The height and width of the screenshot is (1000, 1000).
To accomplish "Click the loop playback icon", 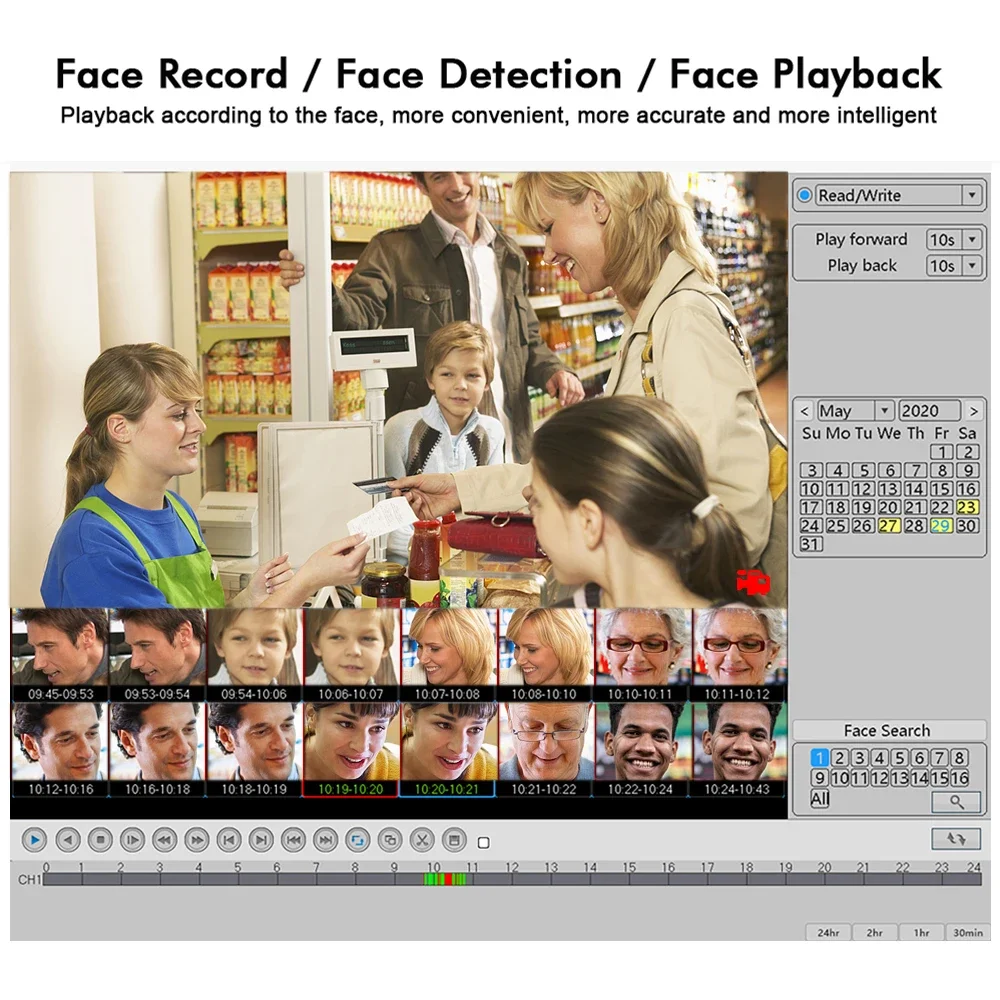I will [358, 841].
